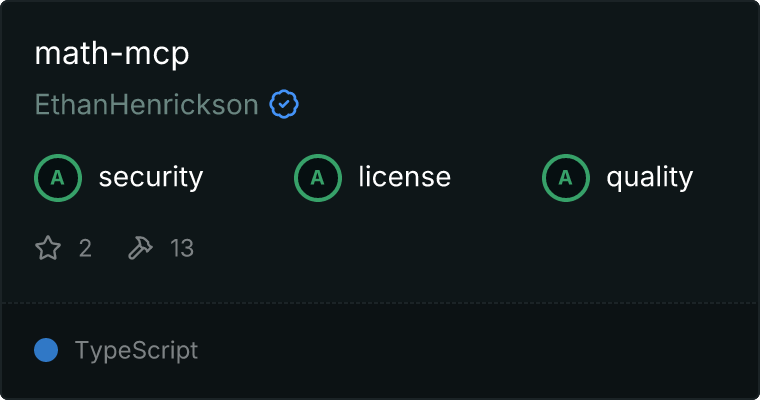Image resolution: width=760 pixels, height=400 pixels.
Task: Click empty footer area right of TypeScript
Action: pyautogui.click(x=480, y=351)
